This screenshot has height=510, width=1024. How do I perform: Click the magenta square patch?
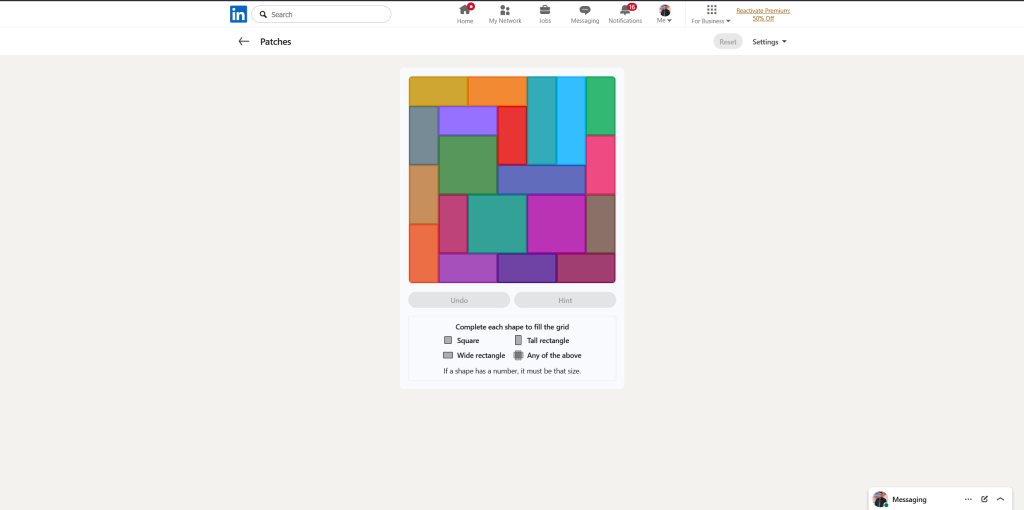(x=556, y=224)
